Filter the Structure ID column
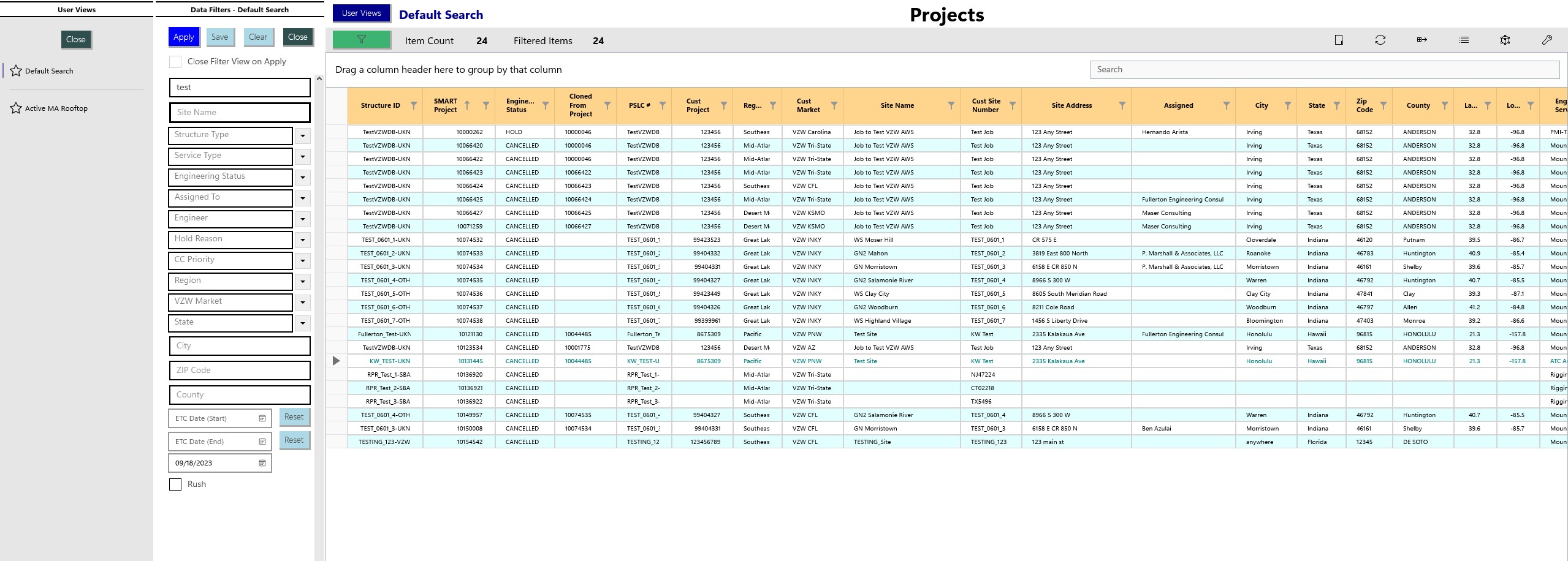1568x561 pixels. (414, 105)
